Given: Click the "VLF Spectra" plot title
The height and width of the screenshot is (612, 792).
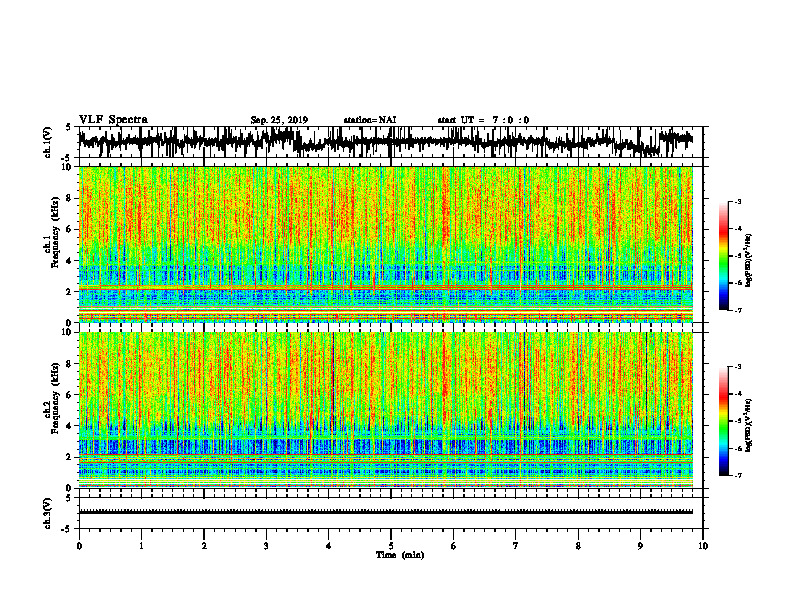Looking at the screenshot, I should 113,120.
